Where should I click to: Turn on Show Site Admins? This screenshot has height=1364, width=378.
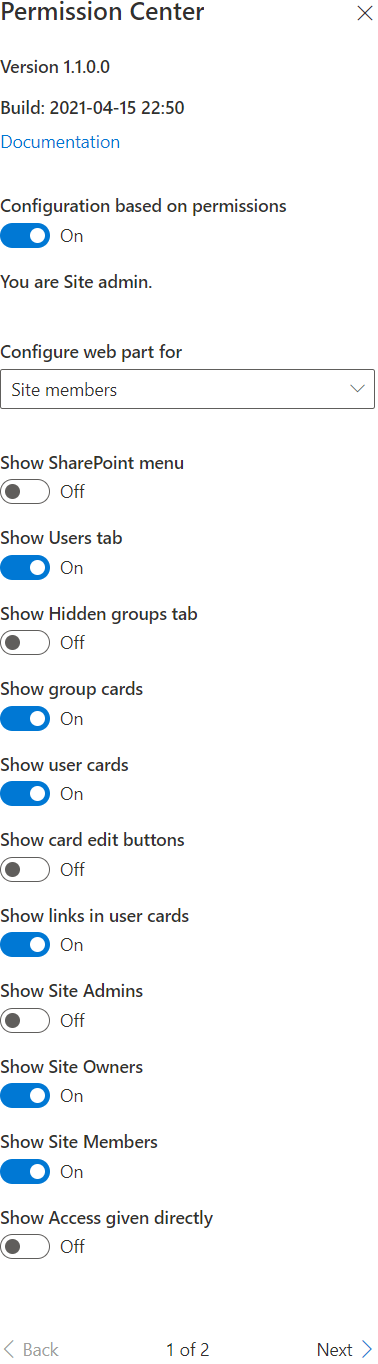coord(25,1021)
